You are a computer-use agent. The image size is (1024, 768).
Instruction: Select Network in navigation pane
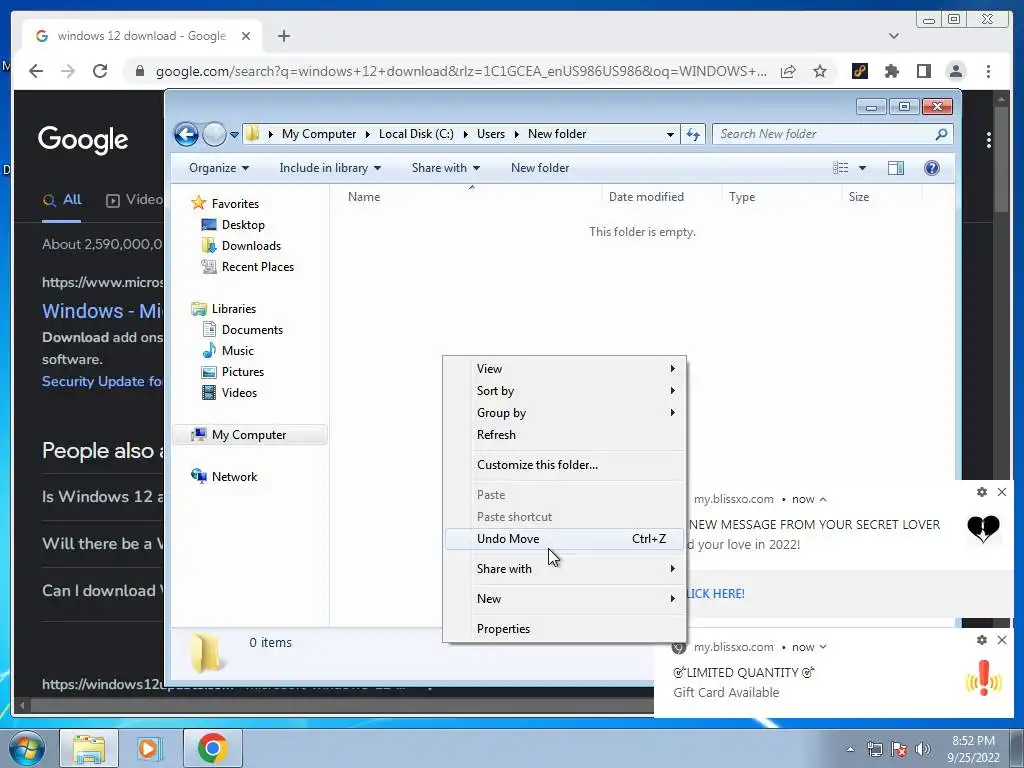coord(224,477)
